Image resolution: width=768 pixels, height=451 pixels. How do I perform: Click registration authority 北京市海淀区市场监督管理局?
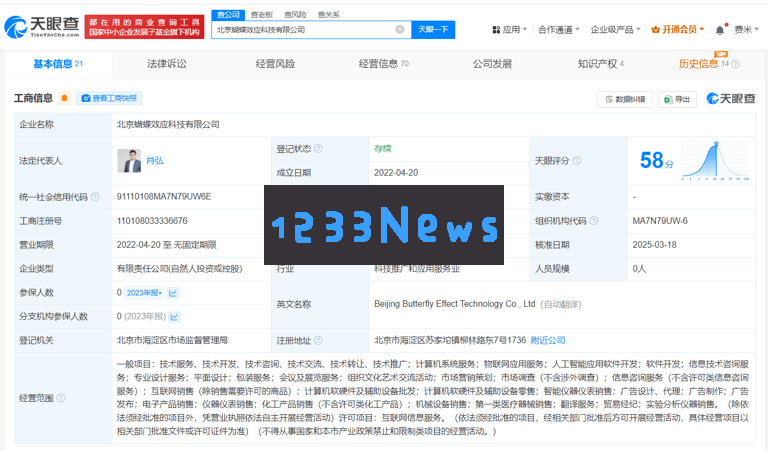pyautogui.click(x=172, y=340)
